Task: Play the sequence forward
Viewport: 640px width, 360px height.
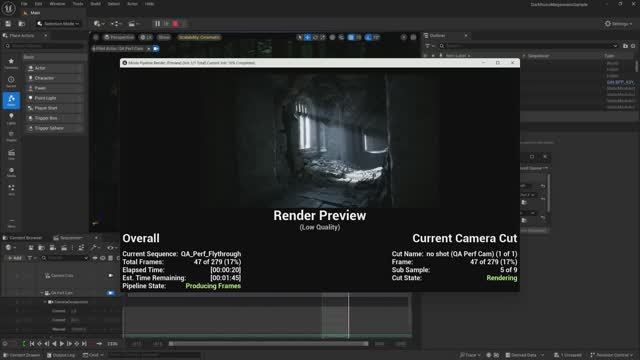Action: [x=62, y=344]
